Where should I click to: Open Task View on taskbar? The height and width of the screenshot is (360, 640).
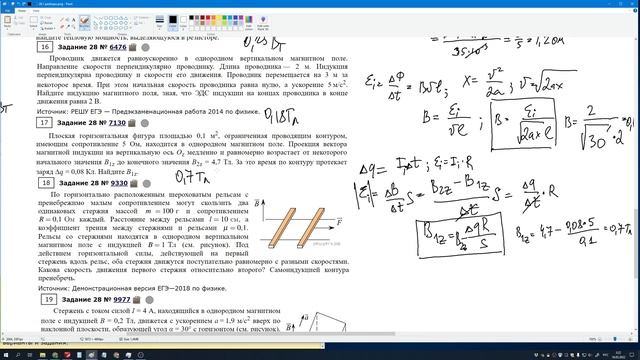(x=30, y=355)
